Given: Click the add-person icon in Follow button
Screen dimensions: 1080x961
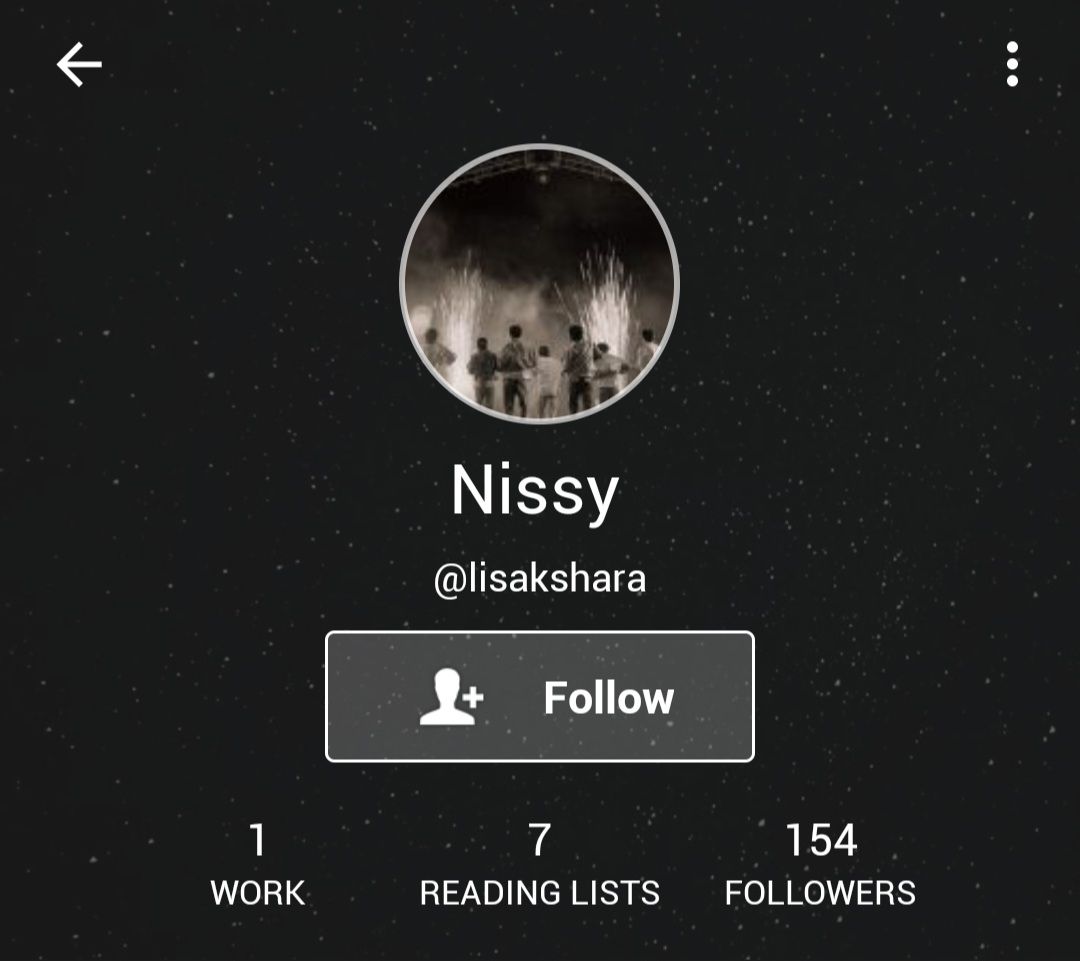Looking at the screenshot, I should click(452, 696).
